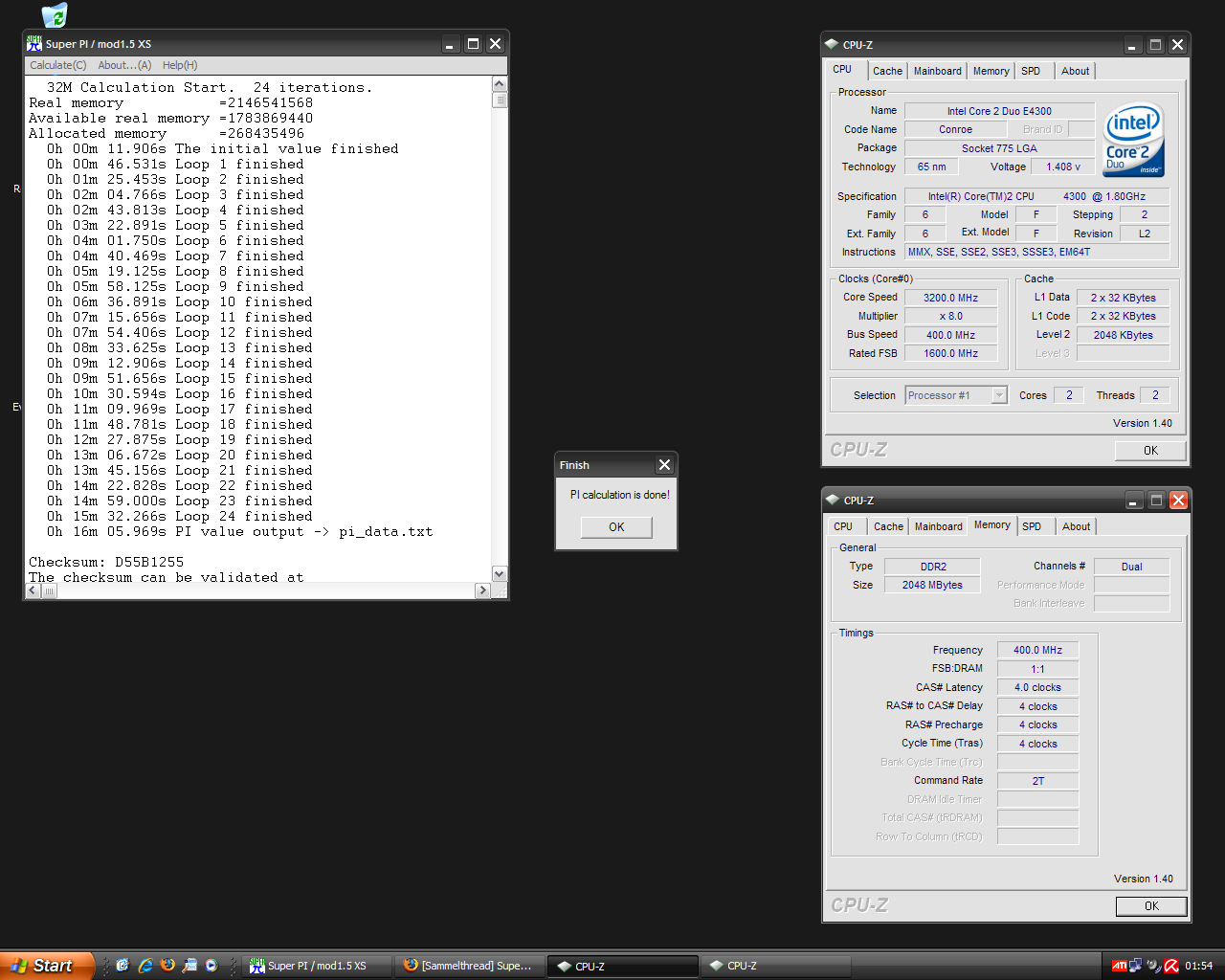
Task: Switch to Cache tab in bottom CPU-Z window
Action: [x=888, y=526]
